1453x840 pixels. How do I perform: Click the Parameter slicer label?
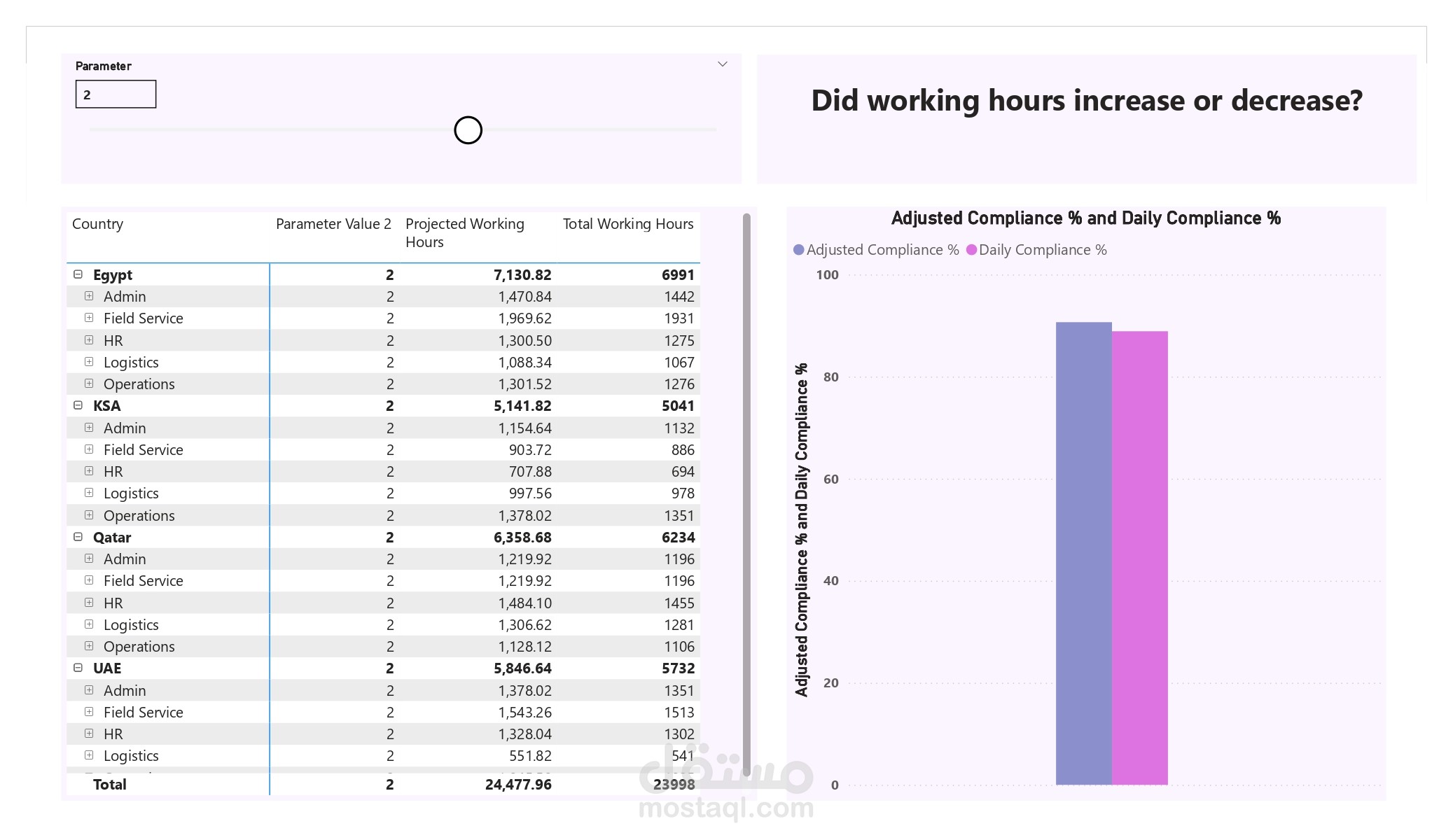pyautogui.click(x=104, y=66)
